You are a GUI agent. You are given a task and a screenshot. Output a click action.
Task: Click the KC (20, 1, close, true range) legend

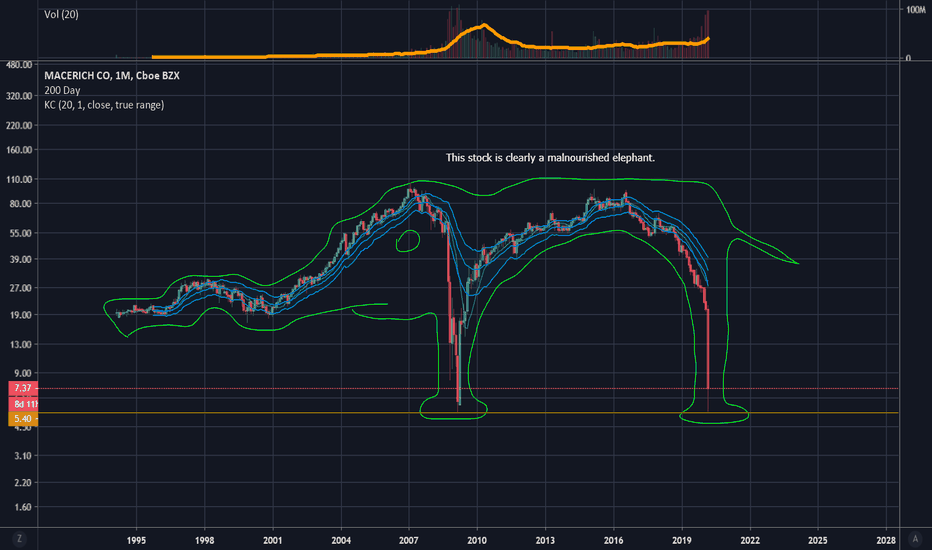tap(104, 105)
